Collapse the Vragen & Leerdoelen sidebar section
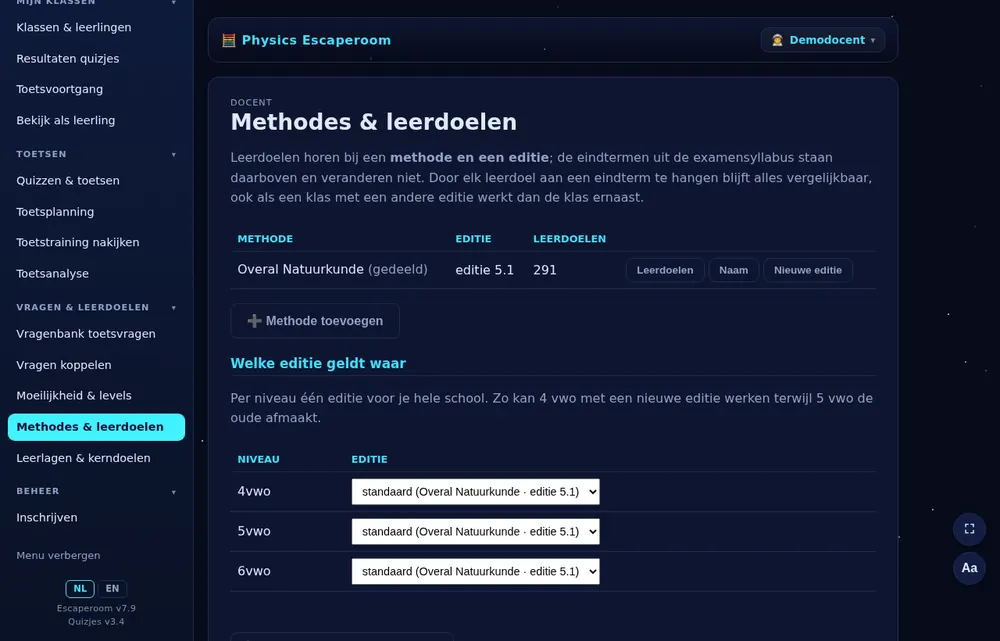 [173, 307]
